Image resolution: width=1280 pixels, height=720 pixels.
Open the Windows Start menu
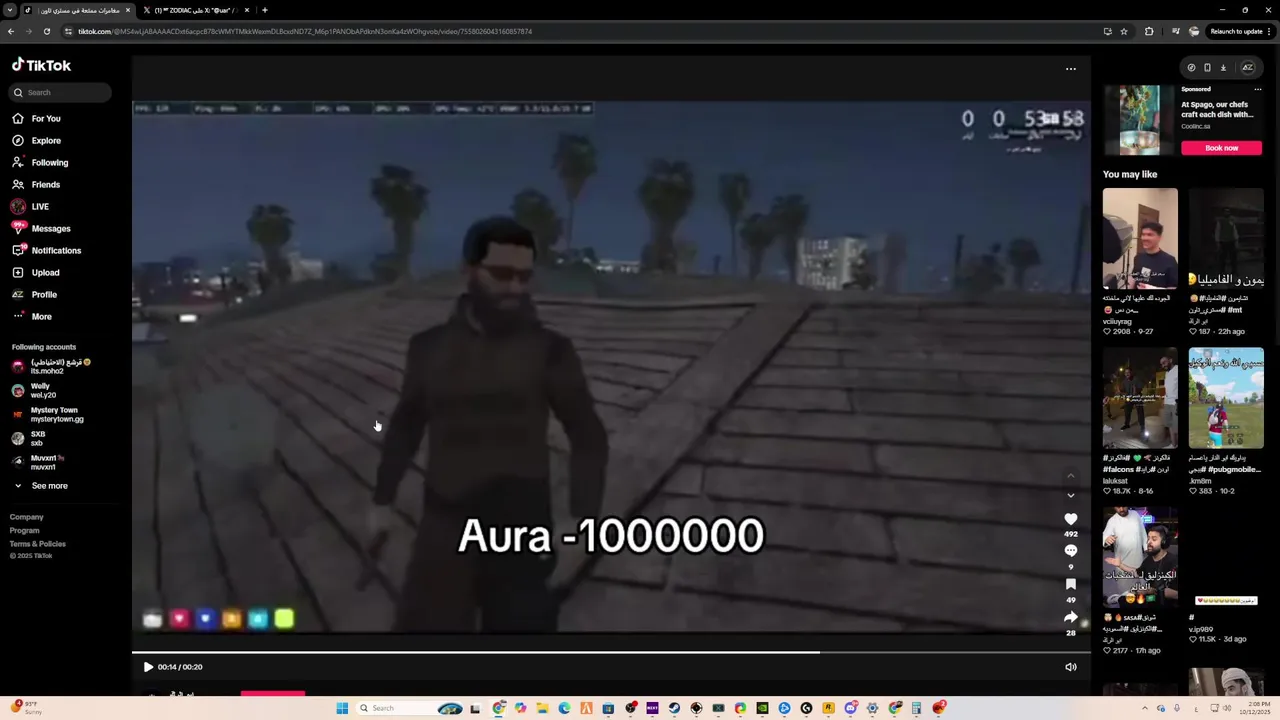(x=342, y=708)
